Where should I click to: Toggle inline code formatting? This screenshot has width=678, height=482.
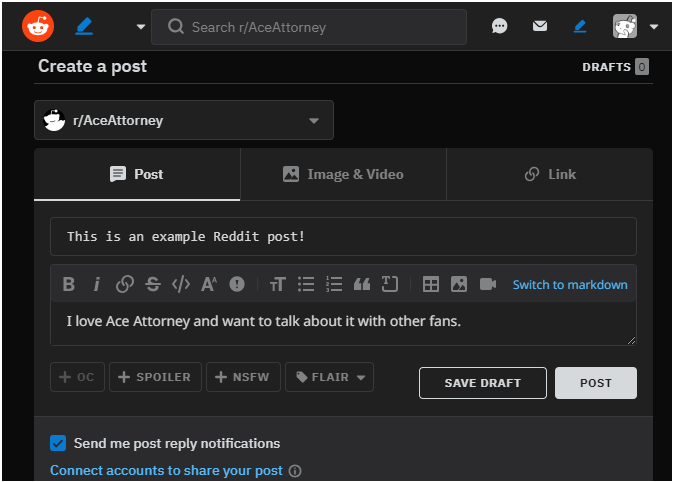point(181,284)
